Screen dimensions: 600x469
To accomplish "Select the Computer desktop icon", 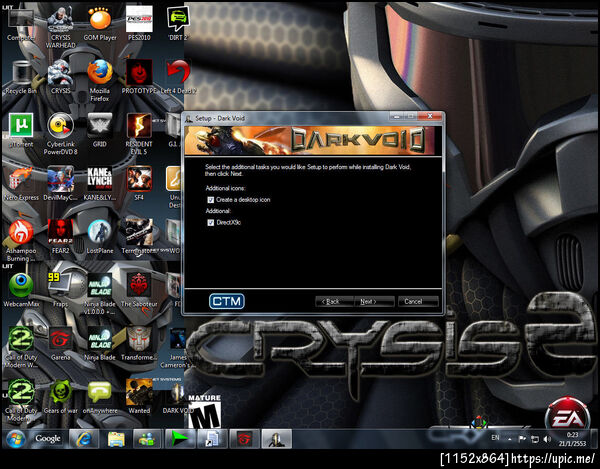I will pyautogui.click(x=21, y=24).
